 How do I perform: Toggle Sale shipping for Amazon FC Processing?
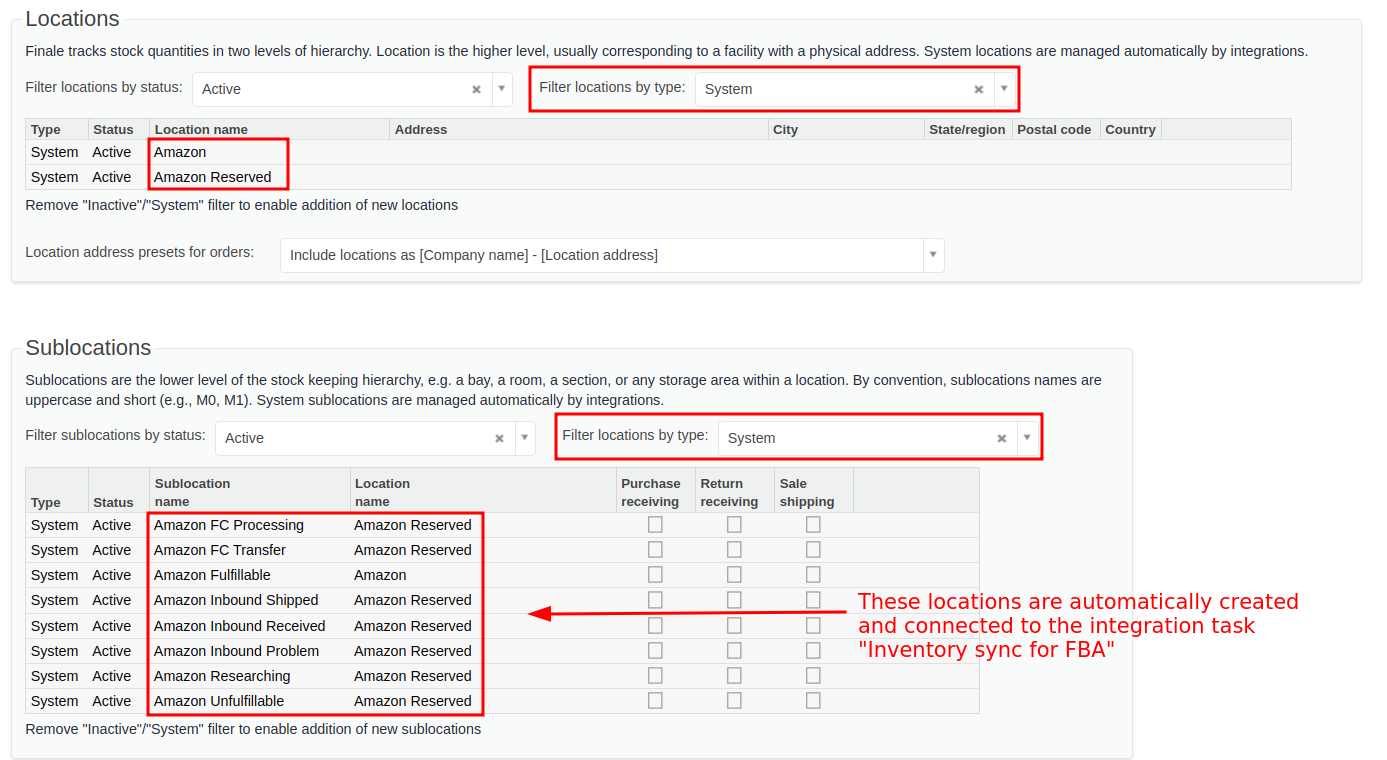click(813, 524)
